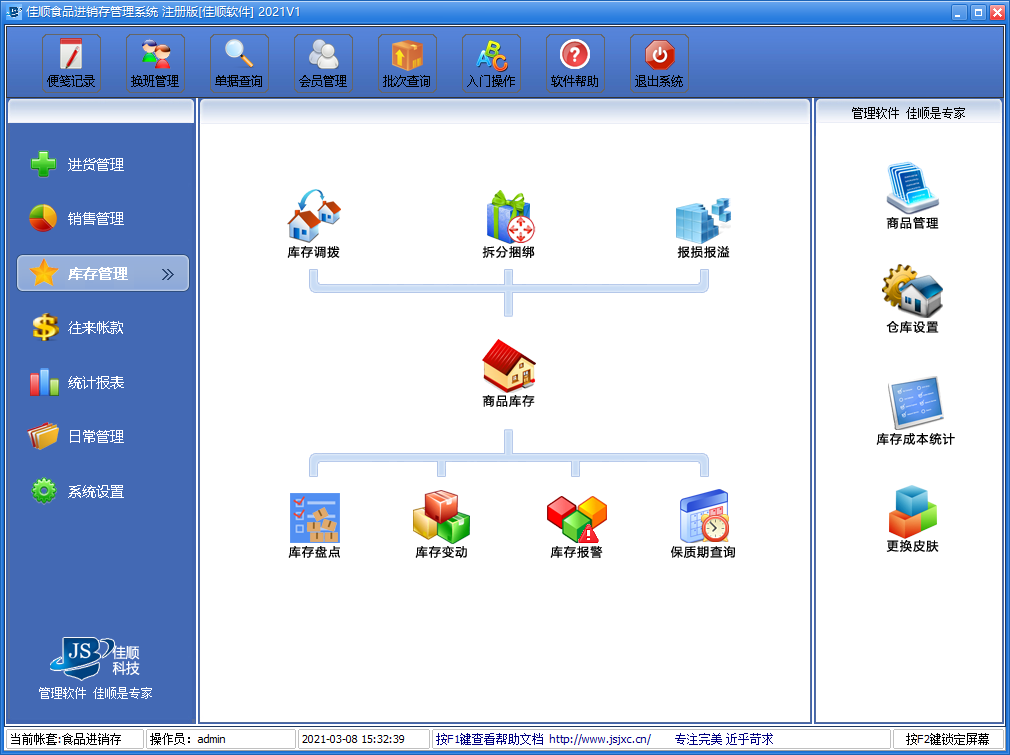Open 入门操作 ABC tutorial icon
This screenshot has width=1010, height=755.
(x=491, y=63)
